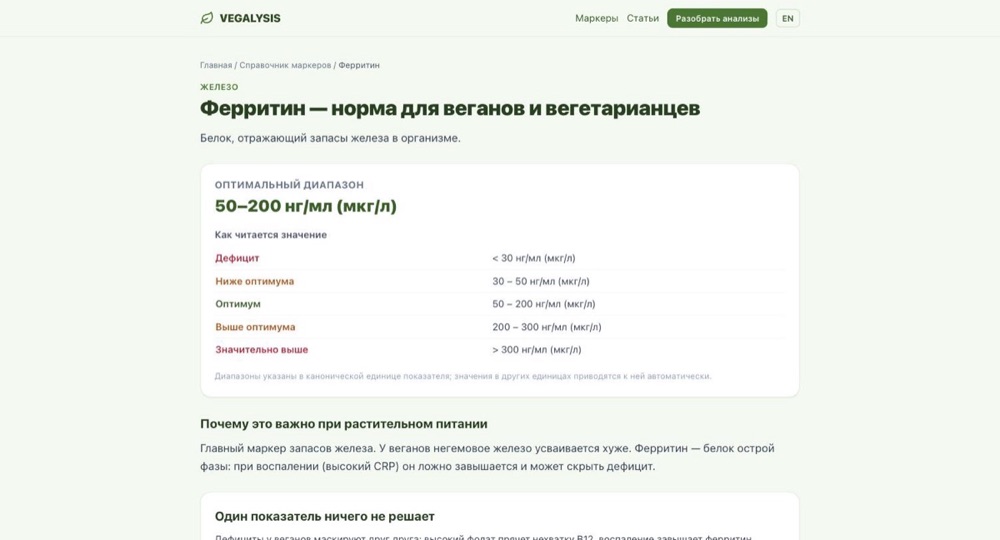Click the ЖЕЛЕЗО category label
The width and height of the screenshot is (1000, 540).
pyautogui.click(x=219, y=87)
